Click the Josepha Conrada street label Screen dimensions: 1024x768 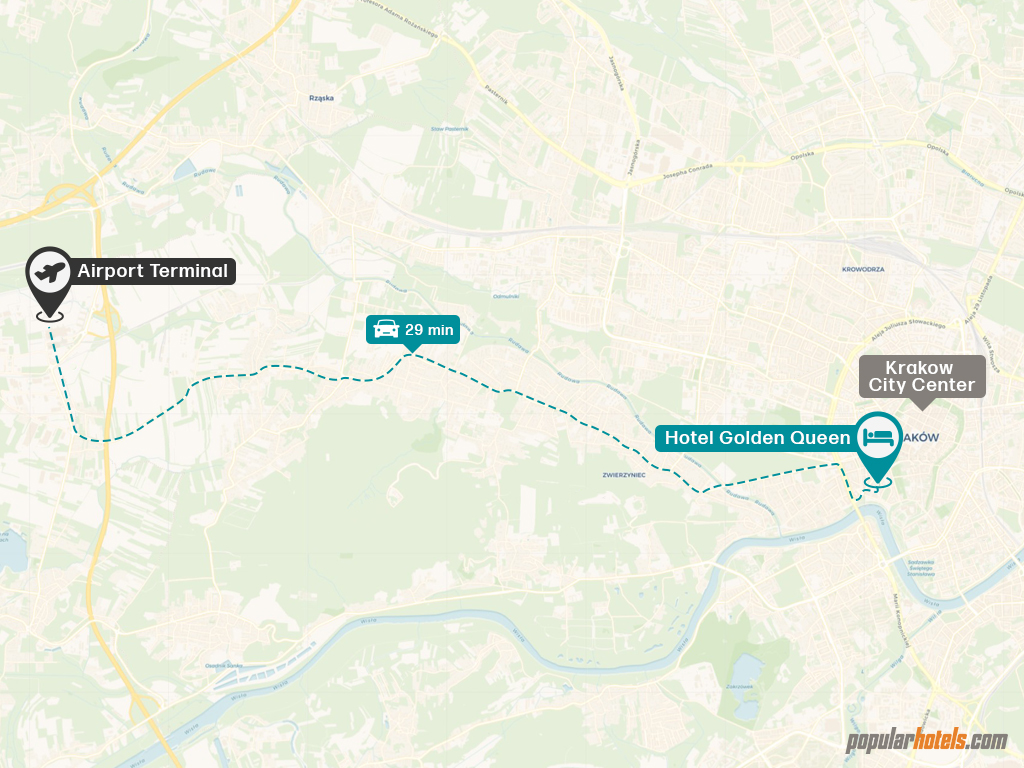pyautogui.click(x=688, y=172)
